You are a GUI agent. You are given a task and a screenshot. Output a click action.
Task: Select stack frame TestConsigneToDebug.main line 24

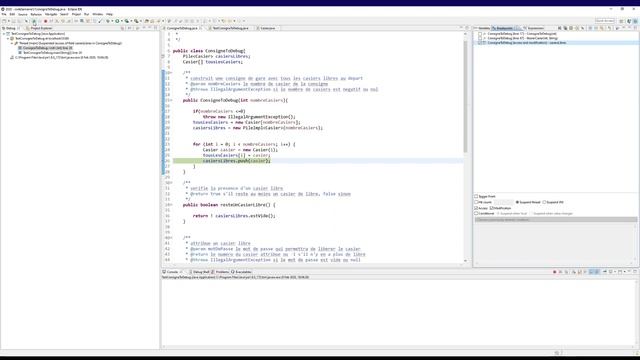click(50, 53)
